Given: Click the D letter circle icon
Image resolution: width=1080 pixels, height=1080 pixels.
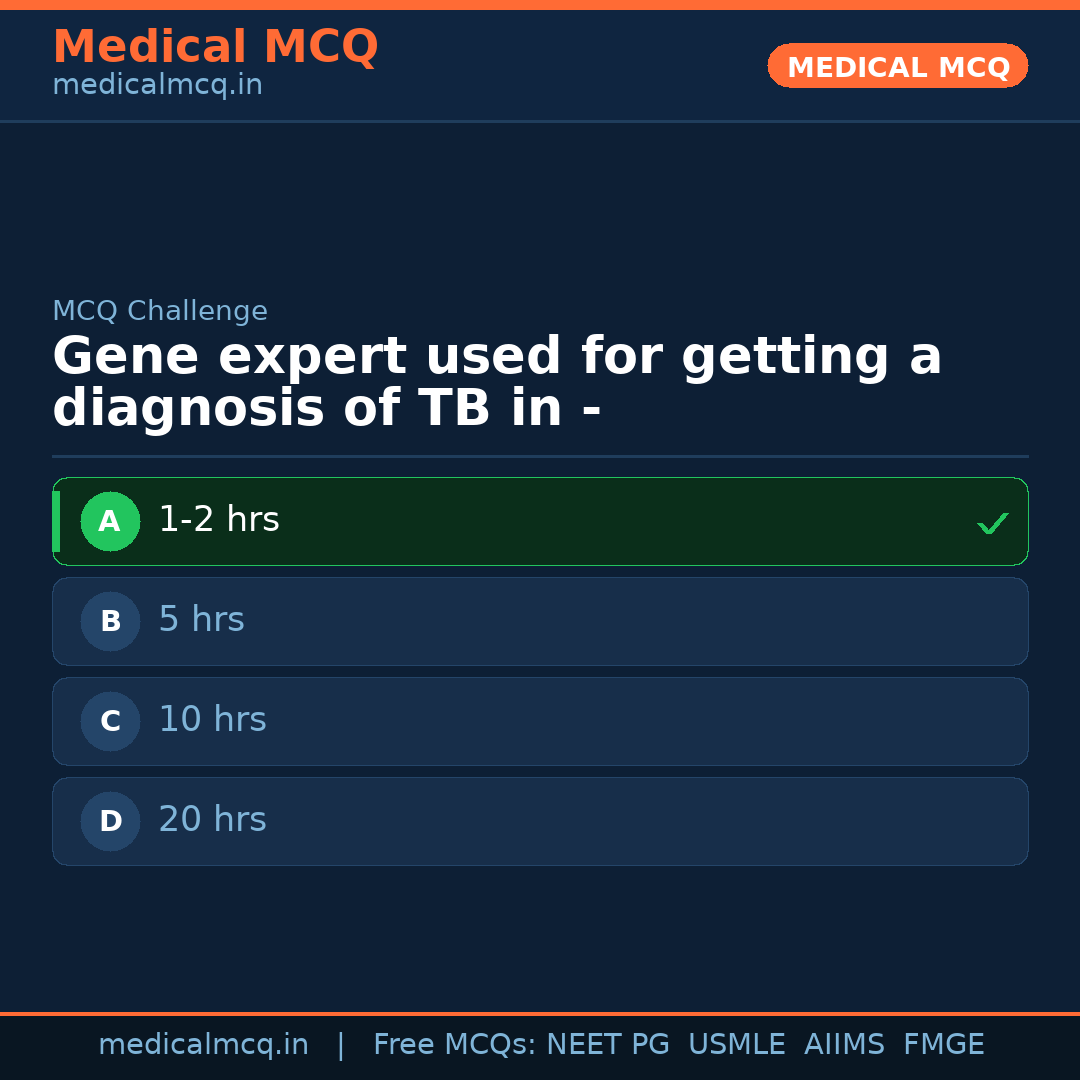Looking at the screenshot, I should pos(110,821).
